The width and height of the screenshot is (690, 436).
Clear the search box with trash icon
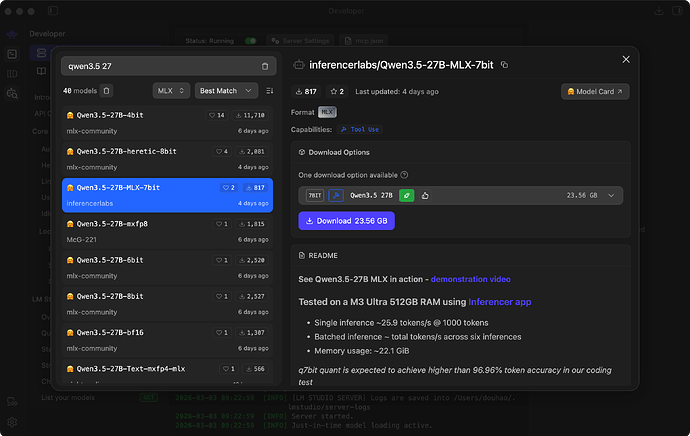coord(265,66)
